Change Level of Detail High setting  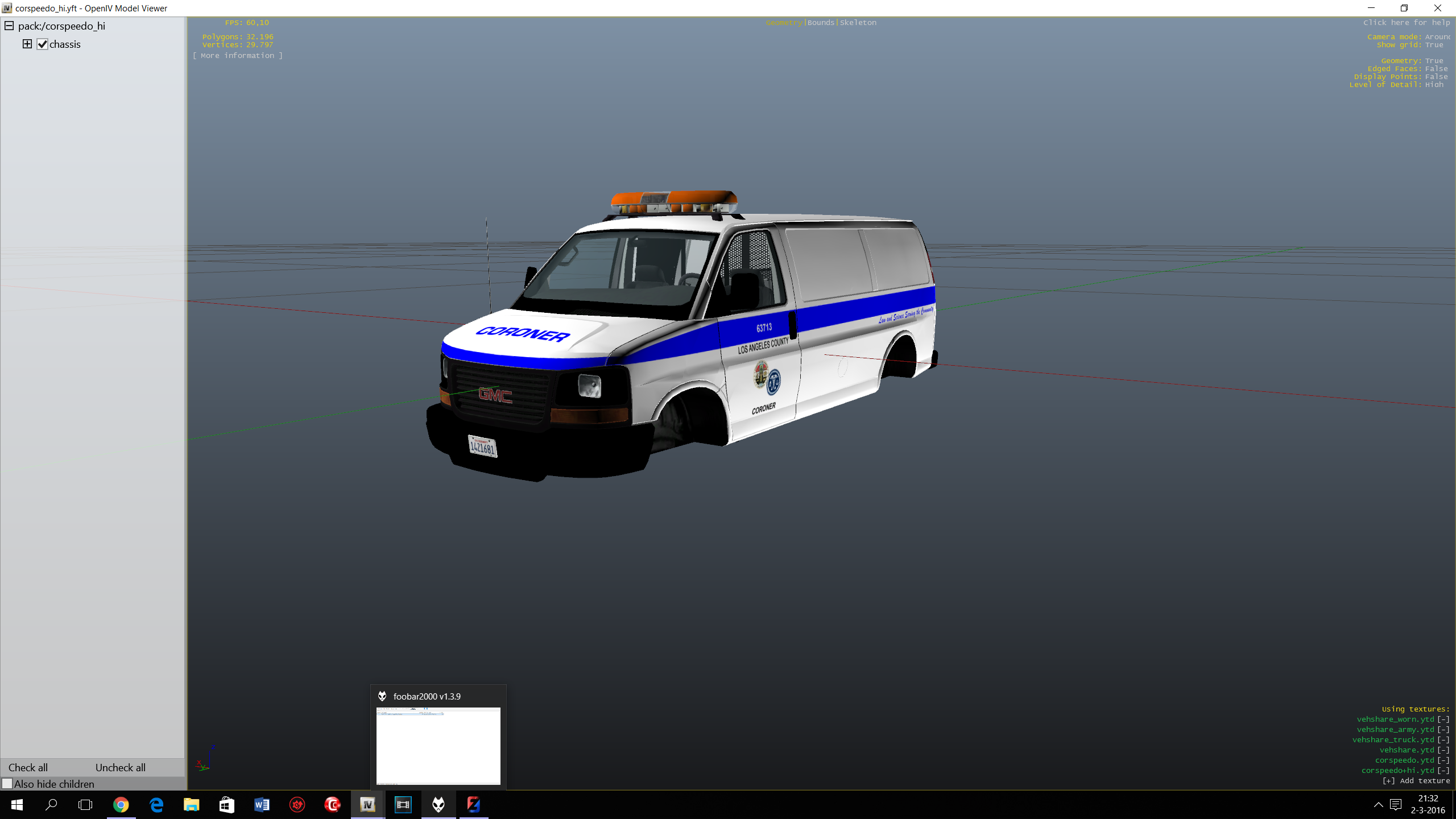coord(1434,85)
